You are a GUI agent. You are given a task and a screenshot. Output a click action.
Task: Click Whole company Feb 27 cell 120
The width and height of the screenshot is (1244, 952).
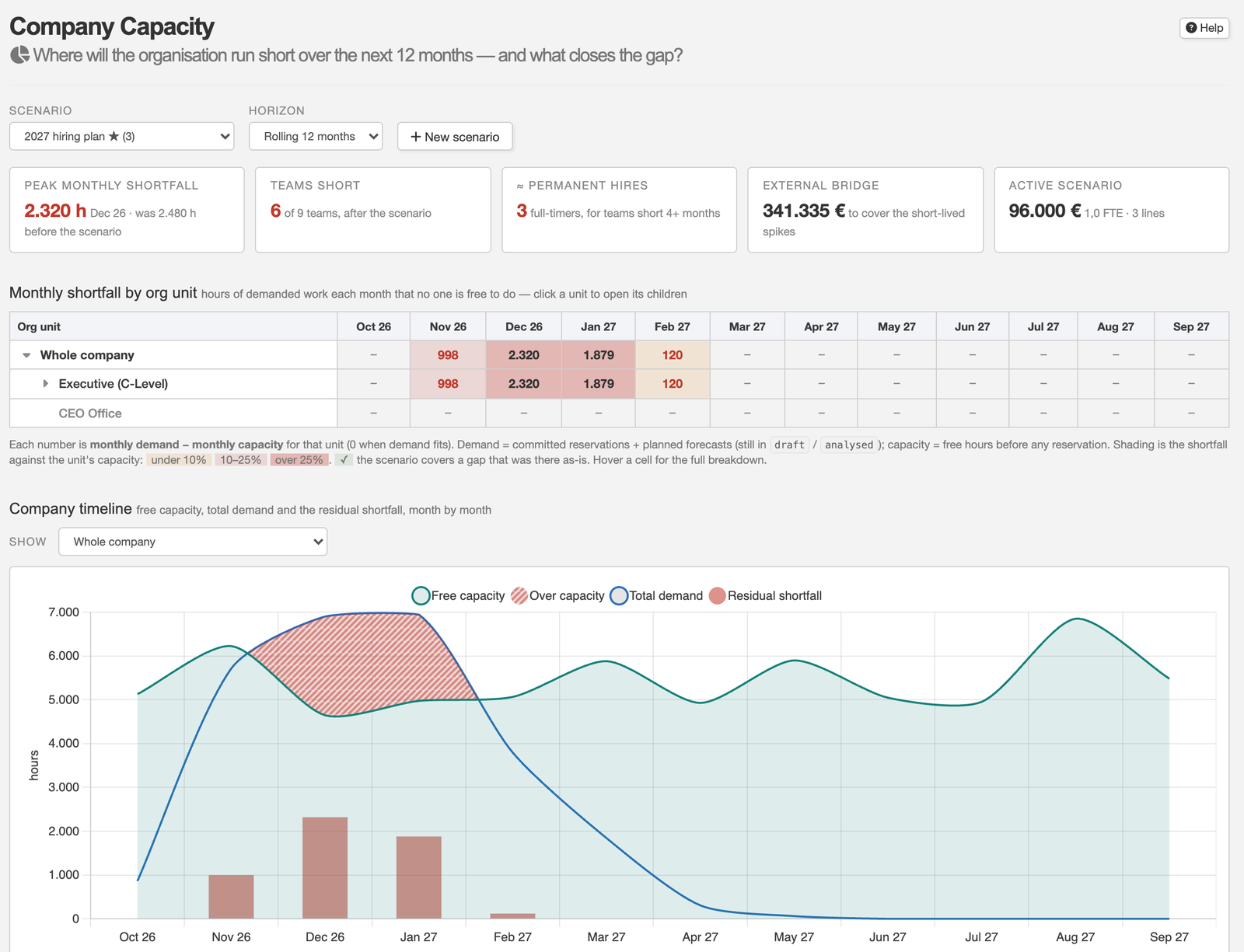point(673,355)
